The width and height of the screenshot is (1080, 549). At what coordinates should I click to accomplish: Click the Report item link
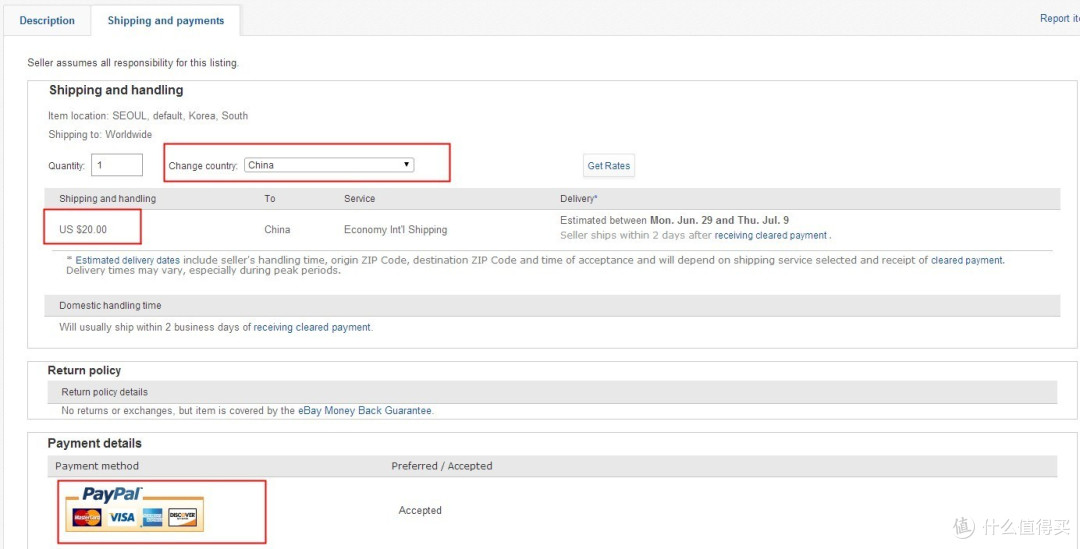1059,19
